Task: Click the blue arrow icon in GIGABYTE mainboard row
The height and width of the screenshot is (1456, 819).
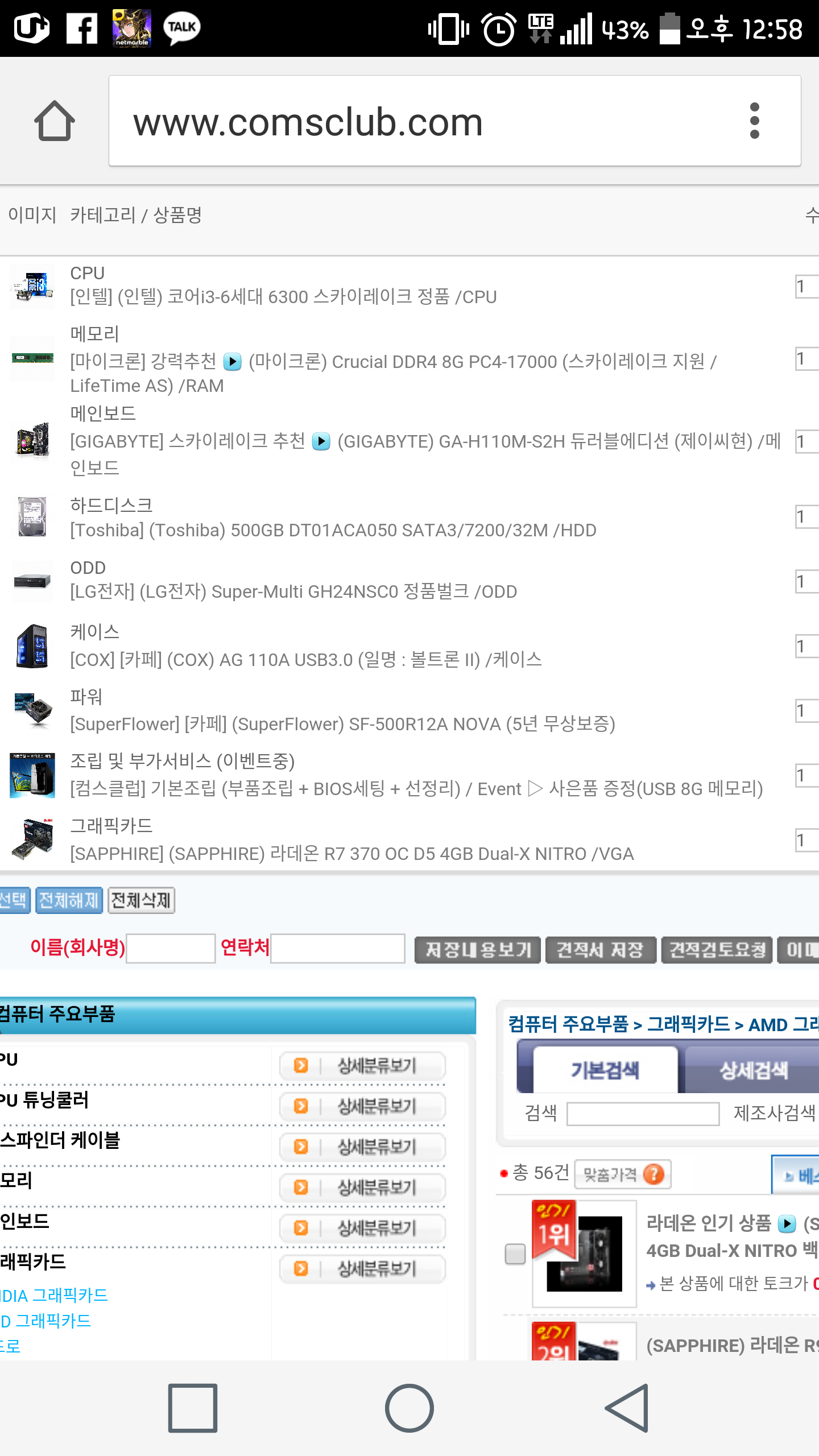Action: pyautogui.click(x=321, y=441)
